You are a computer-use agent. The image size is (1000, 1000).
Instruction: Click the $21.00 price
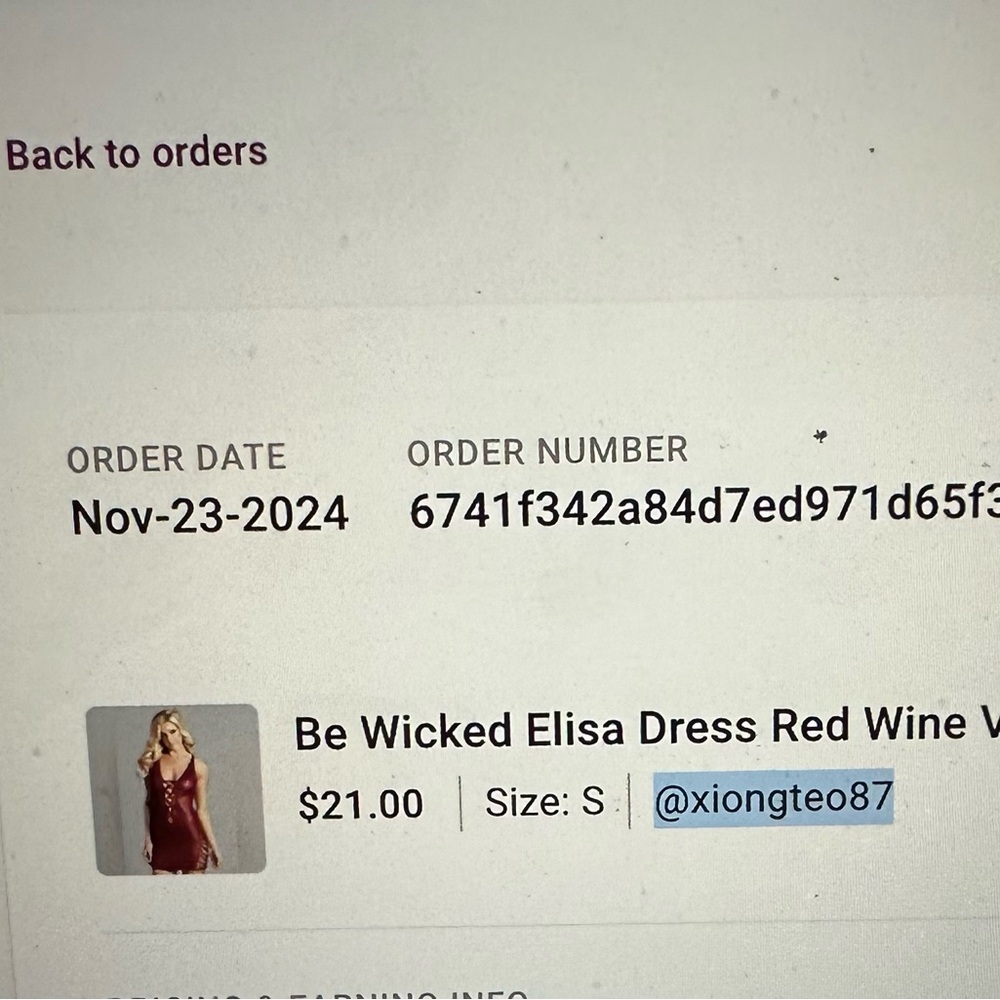pyautogui.click(x=361, y=804)
